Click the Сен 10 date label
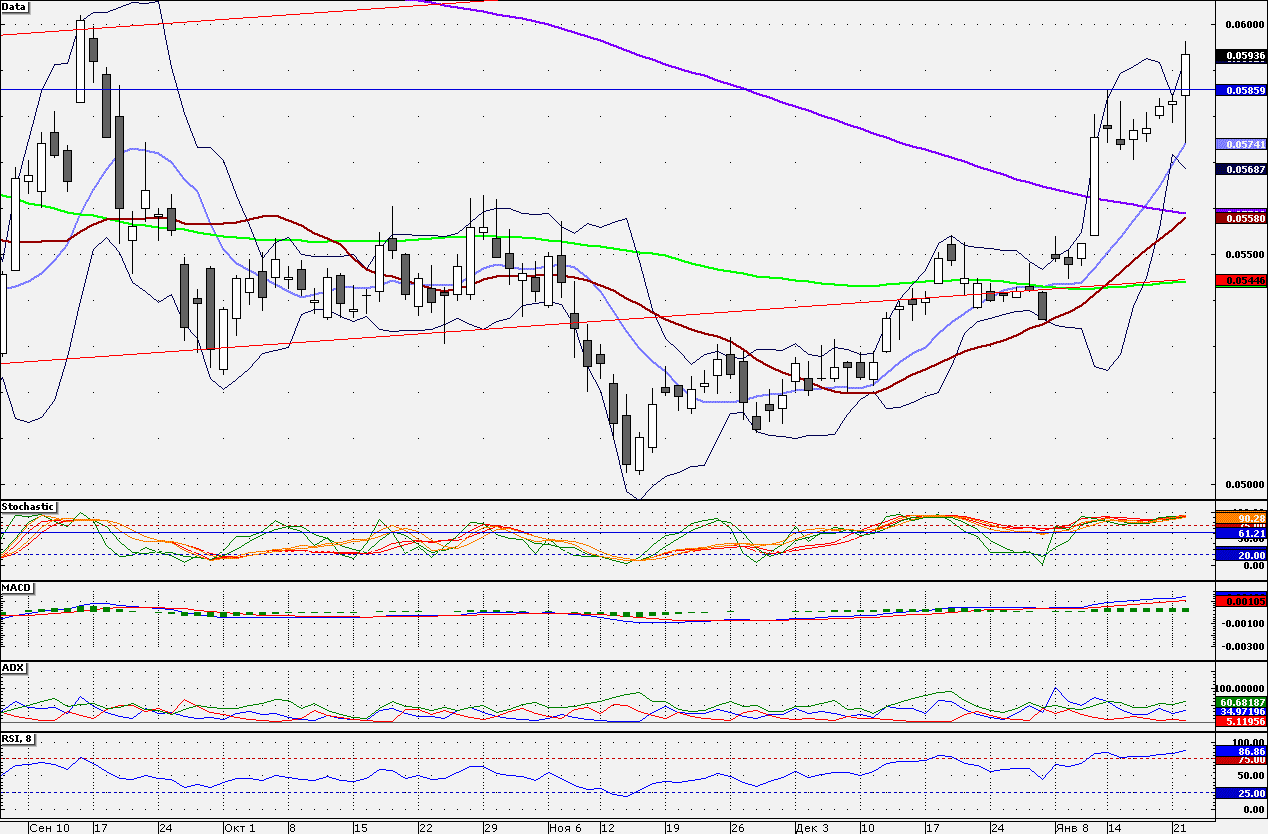The width and height of the screenshot is (1268, 834). tap(49, 828)
